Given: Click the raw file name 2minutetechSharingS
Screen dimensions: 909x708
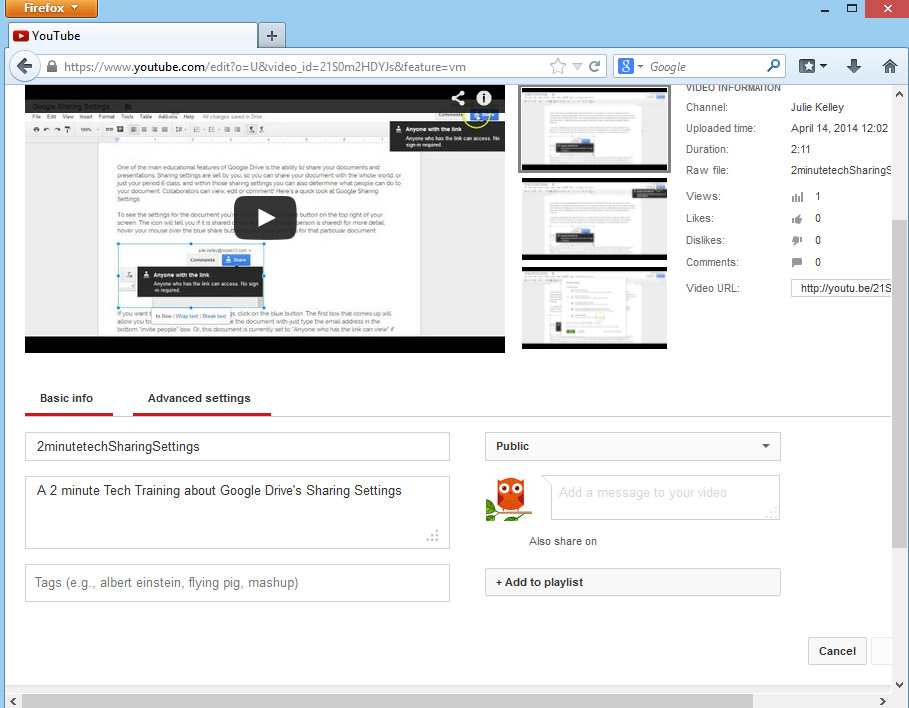Looking at the screenshot, I should click(x=841, y=170).
